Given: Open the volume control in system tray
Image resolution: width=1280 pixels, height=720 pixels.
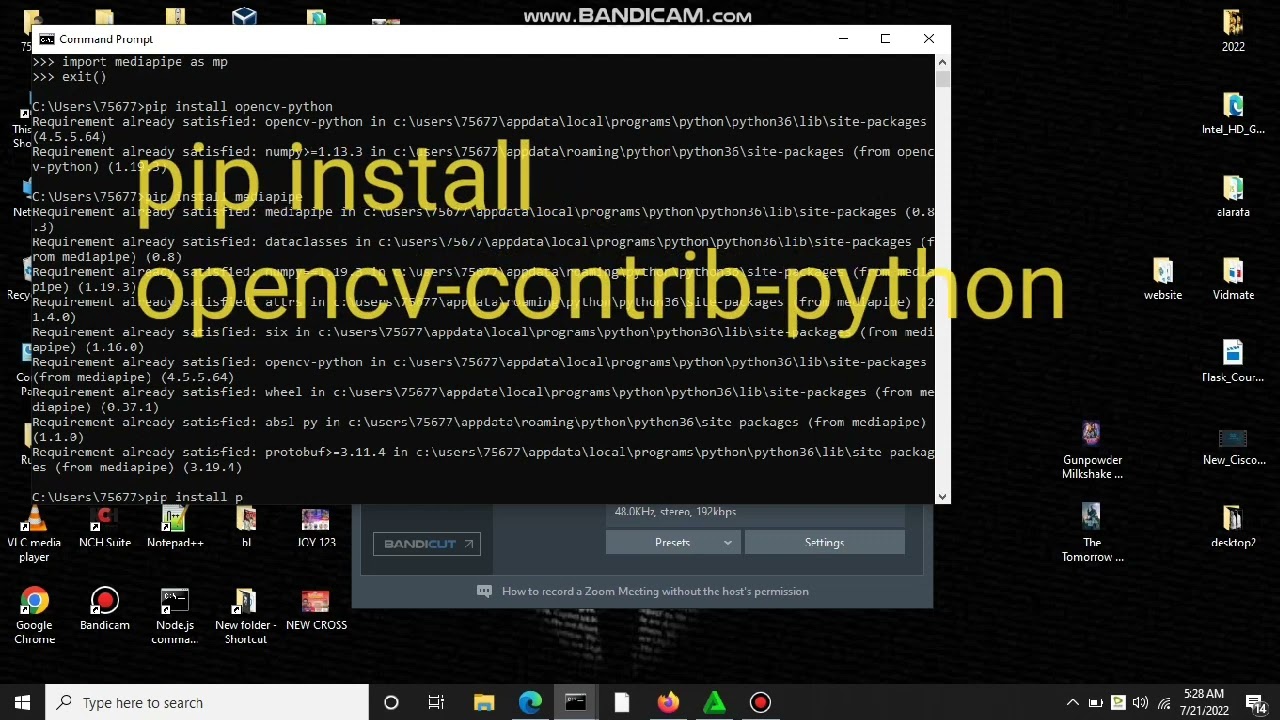Looking at the screenshot, I should coord(1139,702).
